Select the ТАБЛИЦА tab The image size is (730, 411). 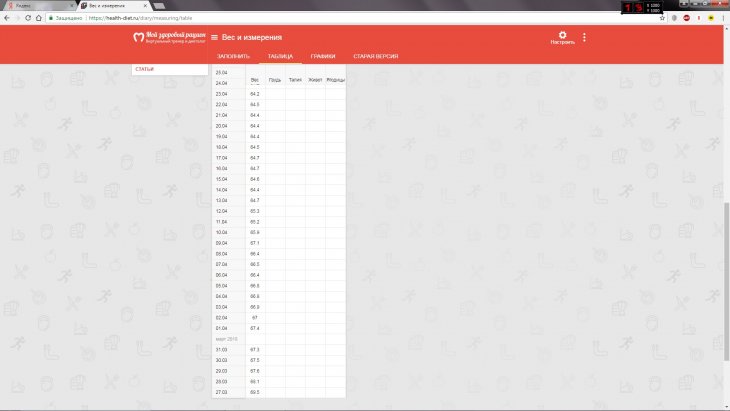click(280, 56)
